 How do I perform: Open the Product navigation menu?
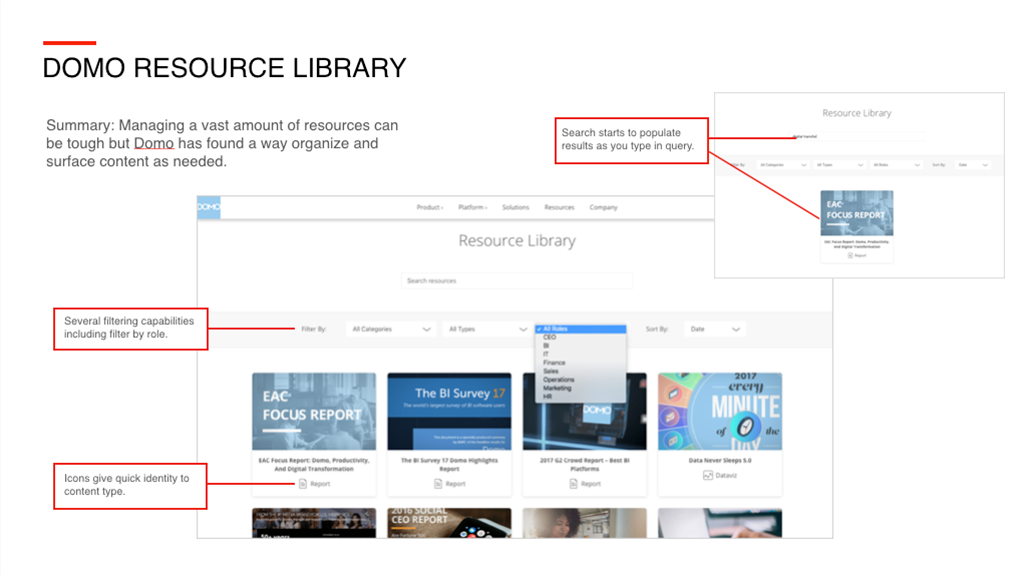coord(429,207)
